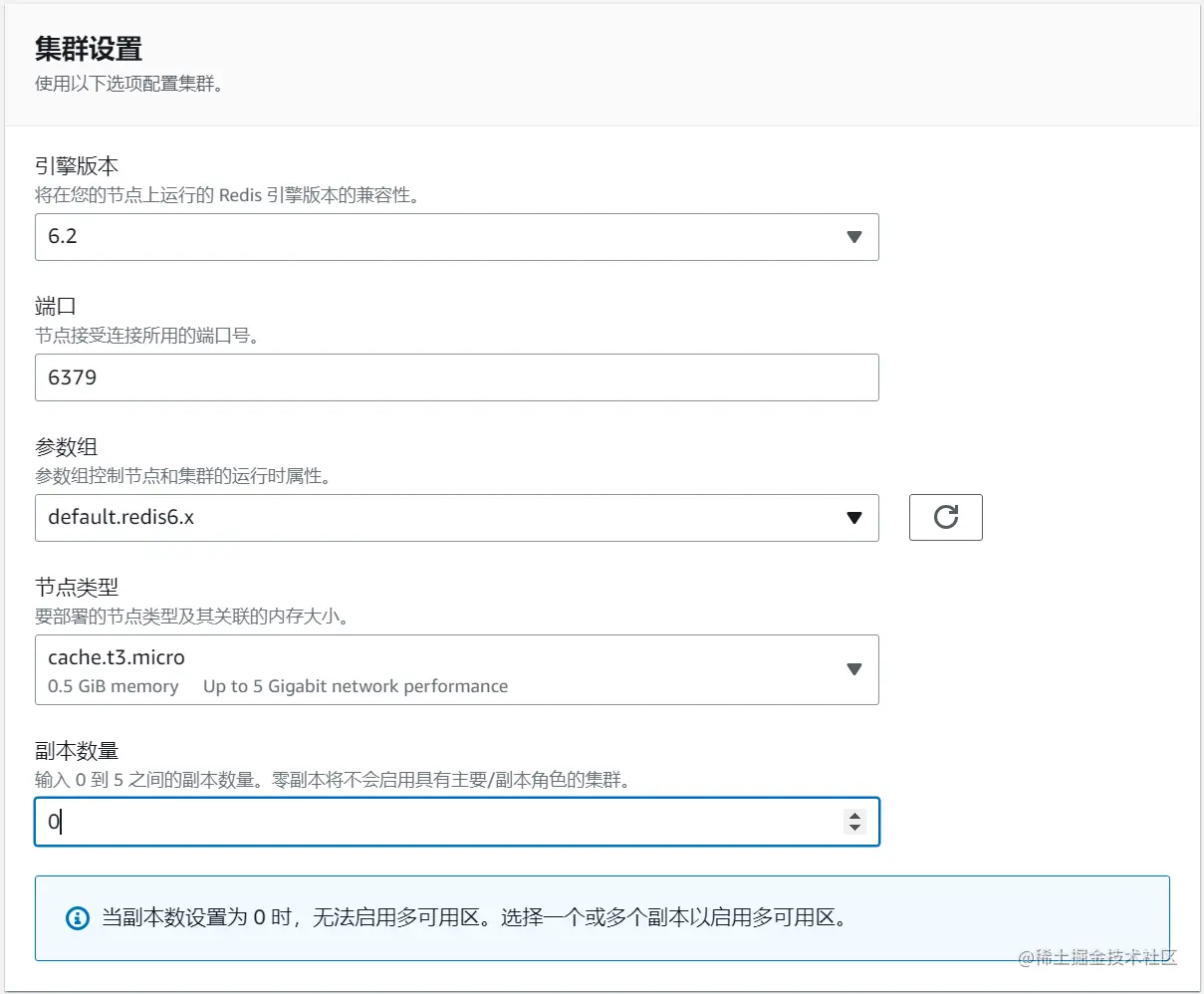
Task: Click the engine version dropdown arrow
Action: [x=853, y=237]
